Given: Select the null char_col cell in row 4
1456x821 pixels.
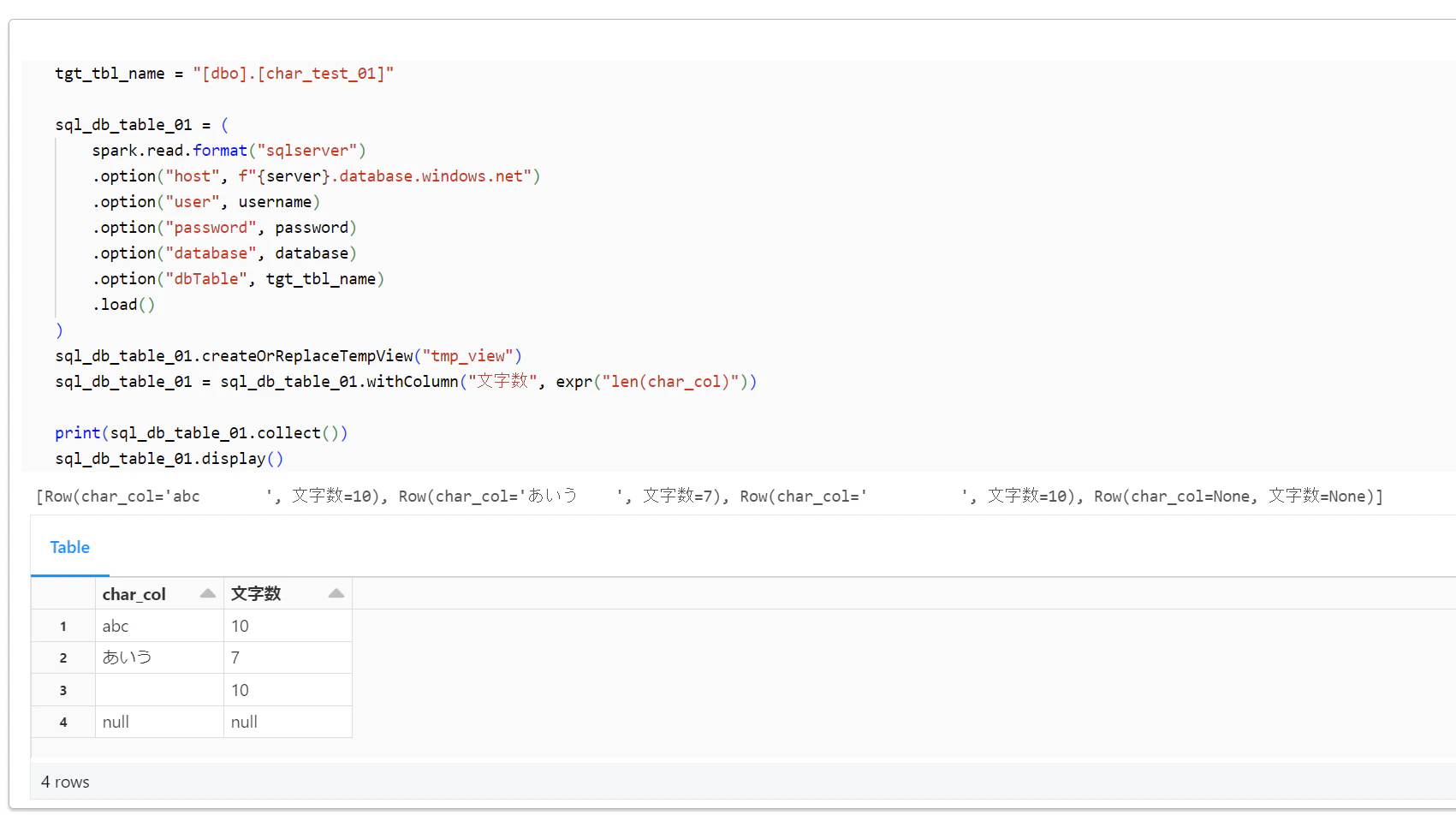Looking at the screenshot, I should click(x=159, y=722).
